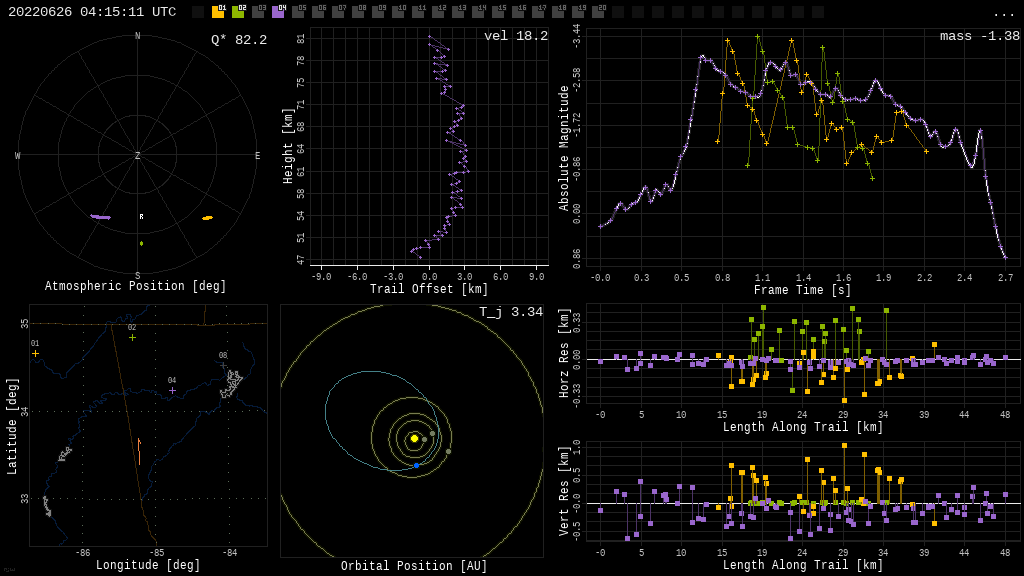
Task: Select station 04 purple cross on map
Action: pyautogui.click(x=172, y=390)
